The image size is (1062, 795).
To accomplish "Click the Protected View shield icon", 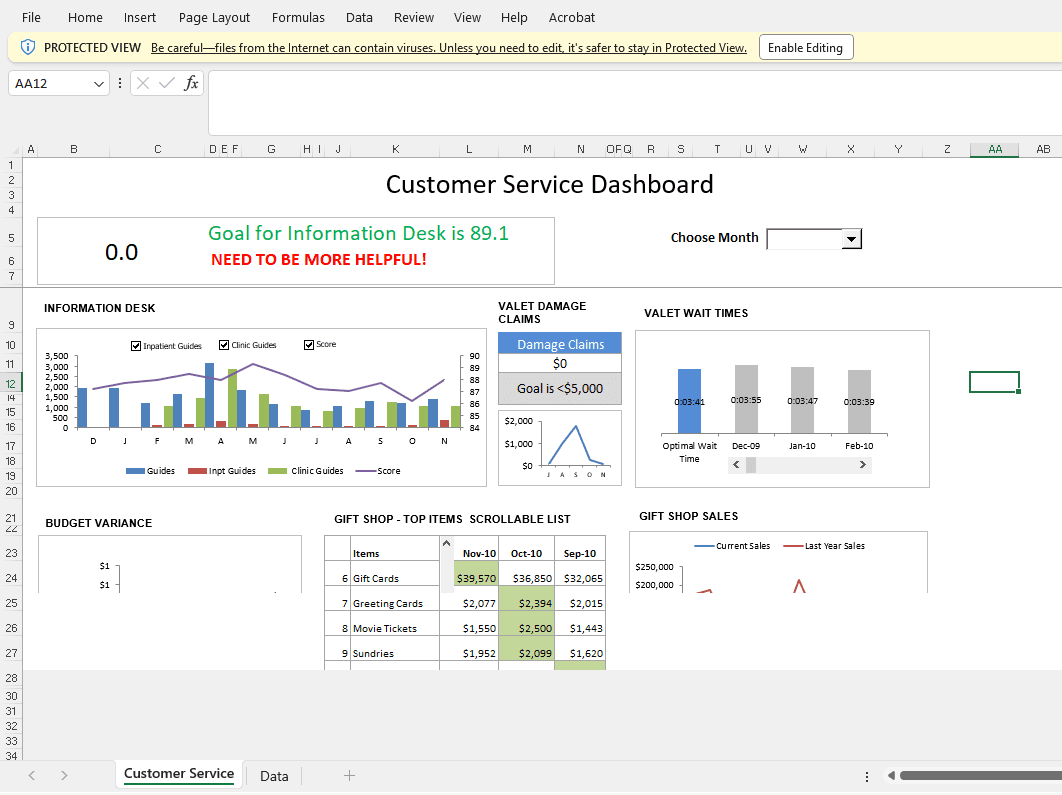I will pos(28,47).
